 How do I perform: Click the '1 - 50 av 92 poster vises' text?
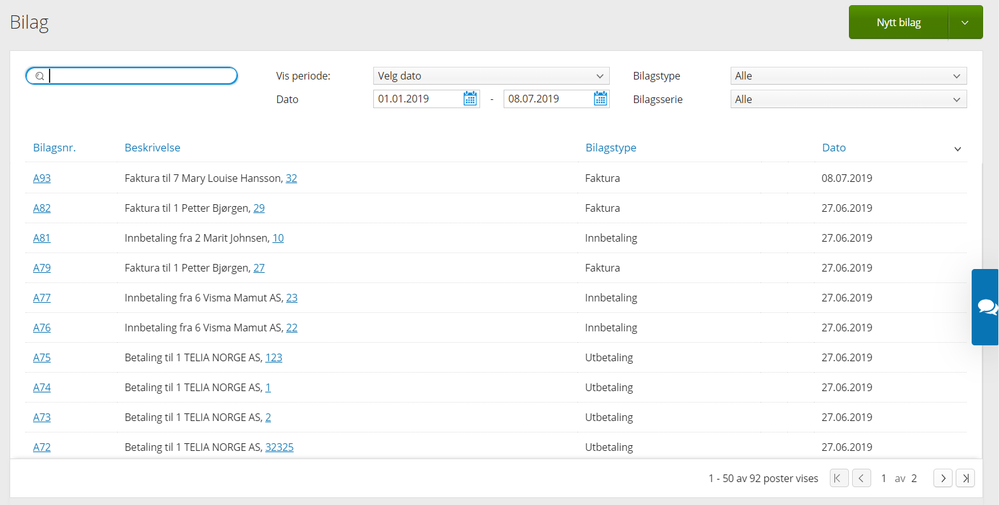tap(763, 478)
